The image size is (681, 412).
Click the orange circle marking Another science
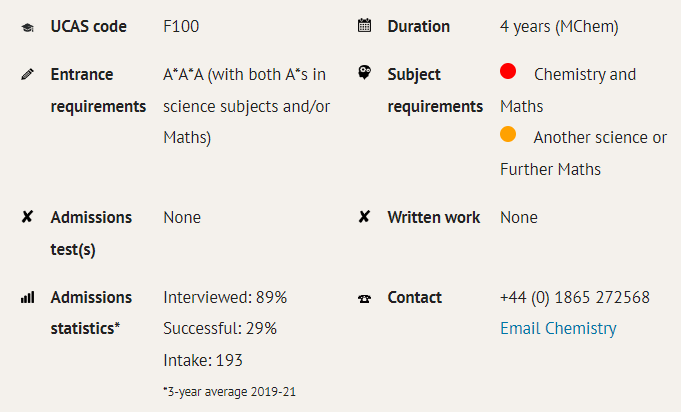click(508, 134)
